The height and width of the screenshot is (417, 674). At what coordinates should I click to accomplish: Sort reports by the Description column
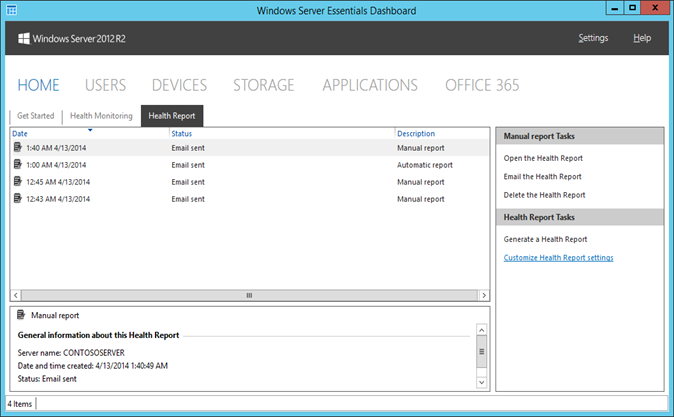[x=416, y=134]
